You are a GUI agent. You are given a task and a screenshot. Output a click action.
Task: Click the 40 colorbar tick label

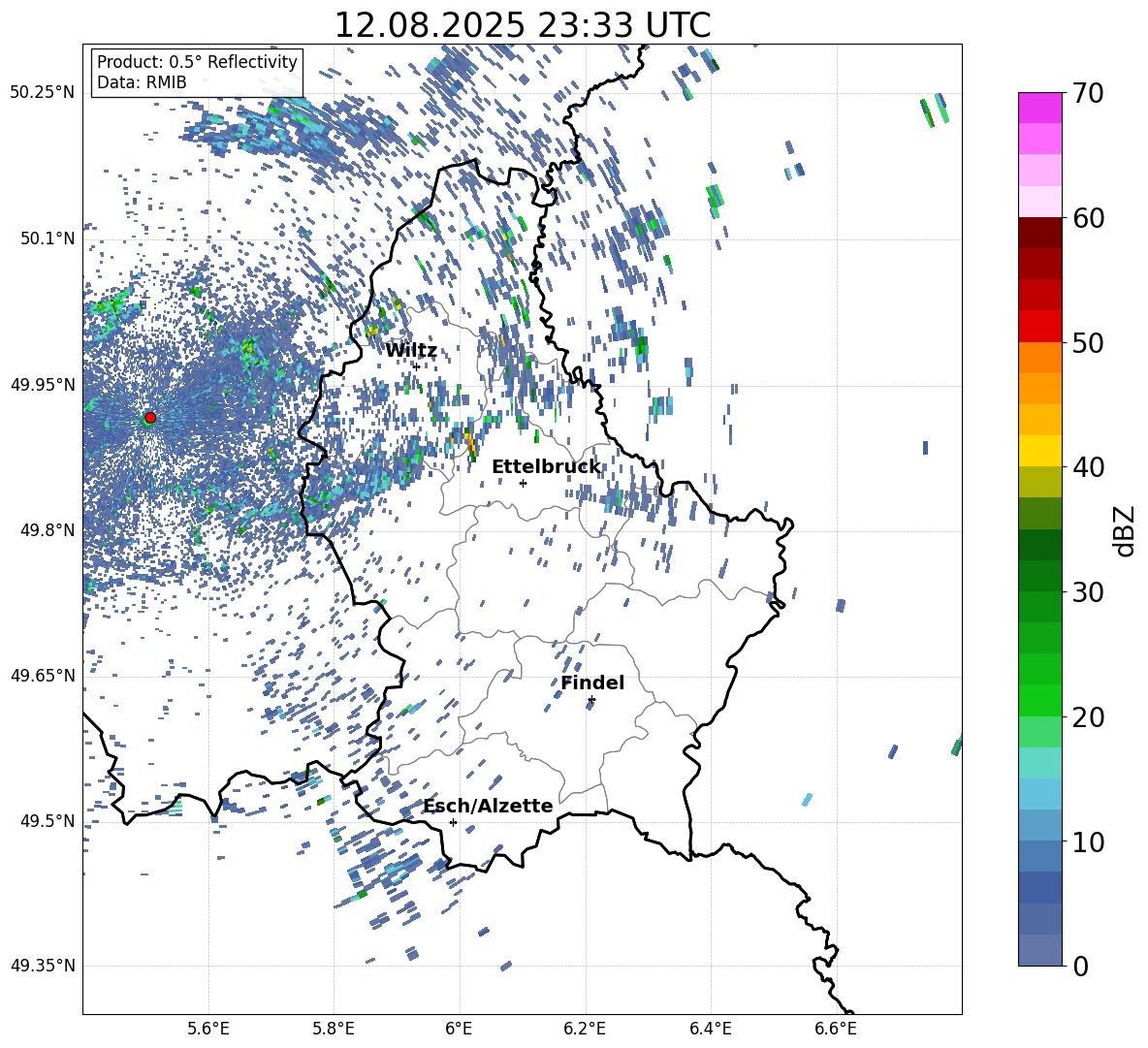(x=1088, y=467)
